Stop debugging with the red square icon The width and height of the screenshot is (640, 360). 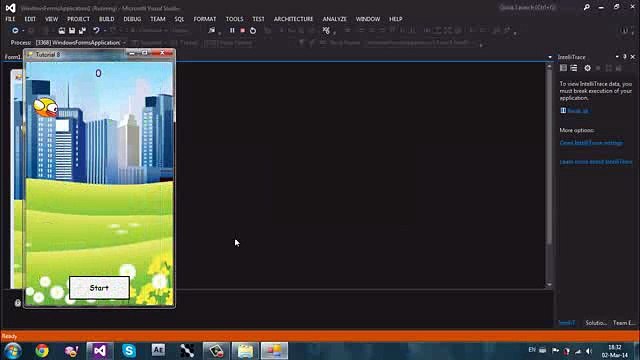[242, 31]
